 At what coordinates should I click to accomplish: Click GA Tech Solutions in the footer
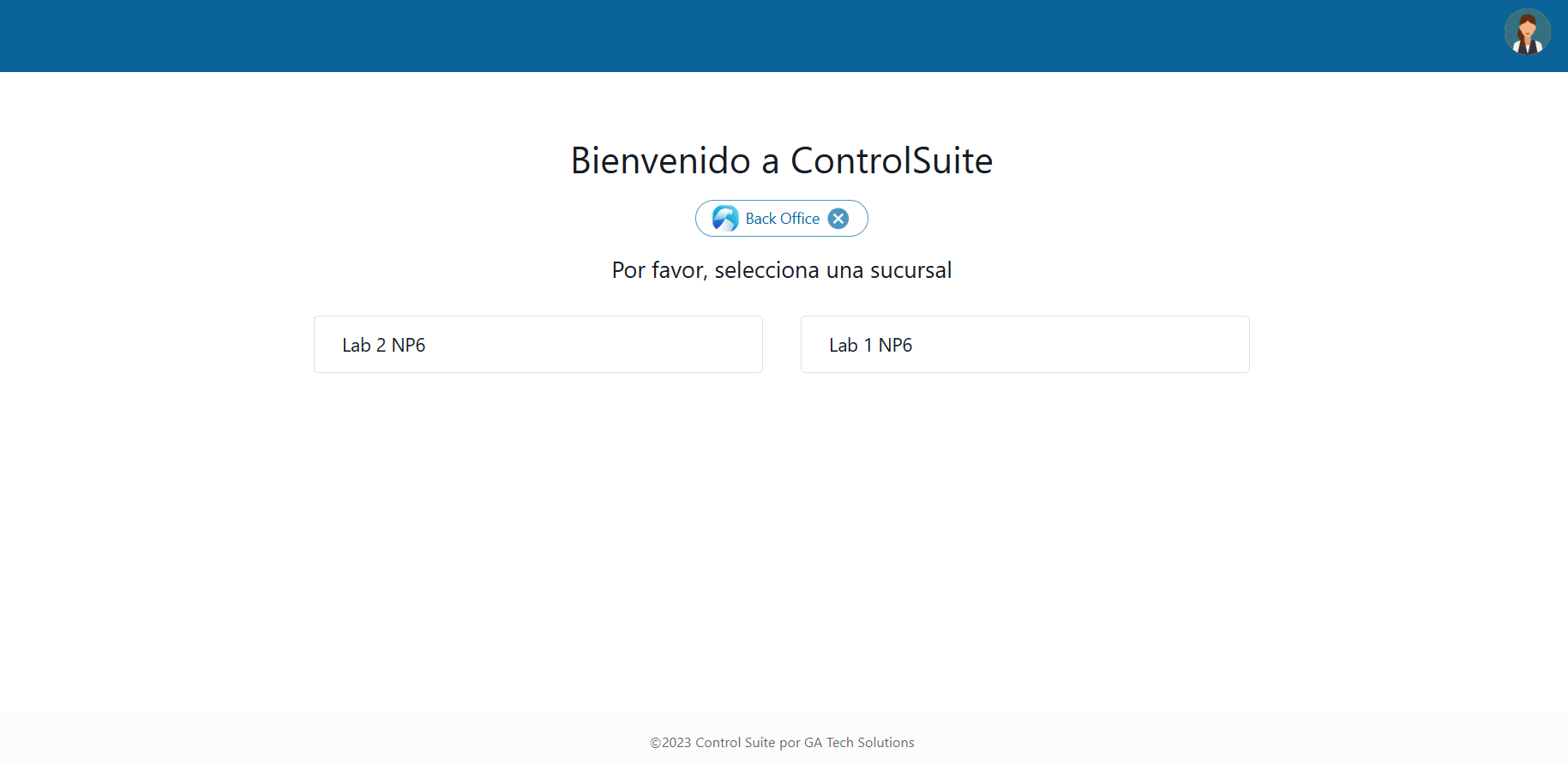pyautogui.click(x=859, y=743)
